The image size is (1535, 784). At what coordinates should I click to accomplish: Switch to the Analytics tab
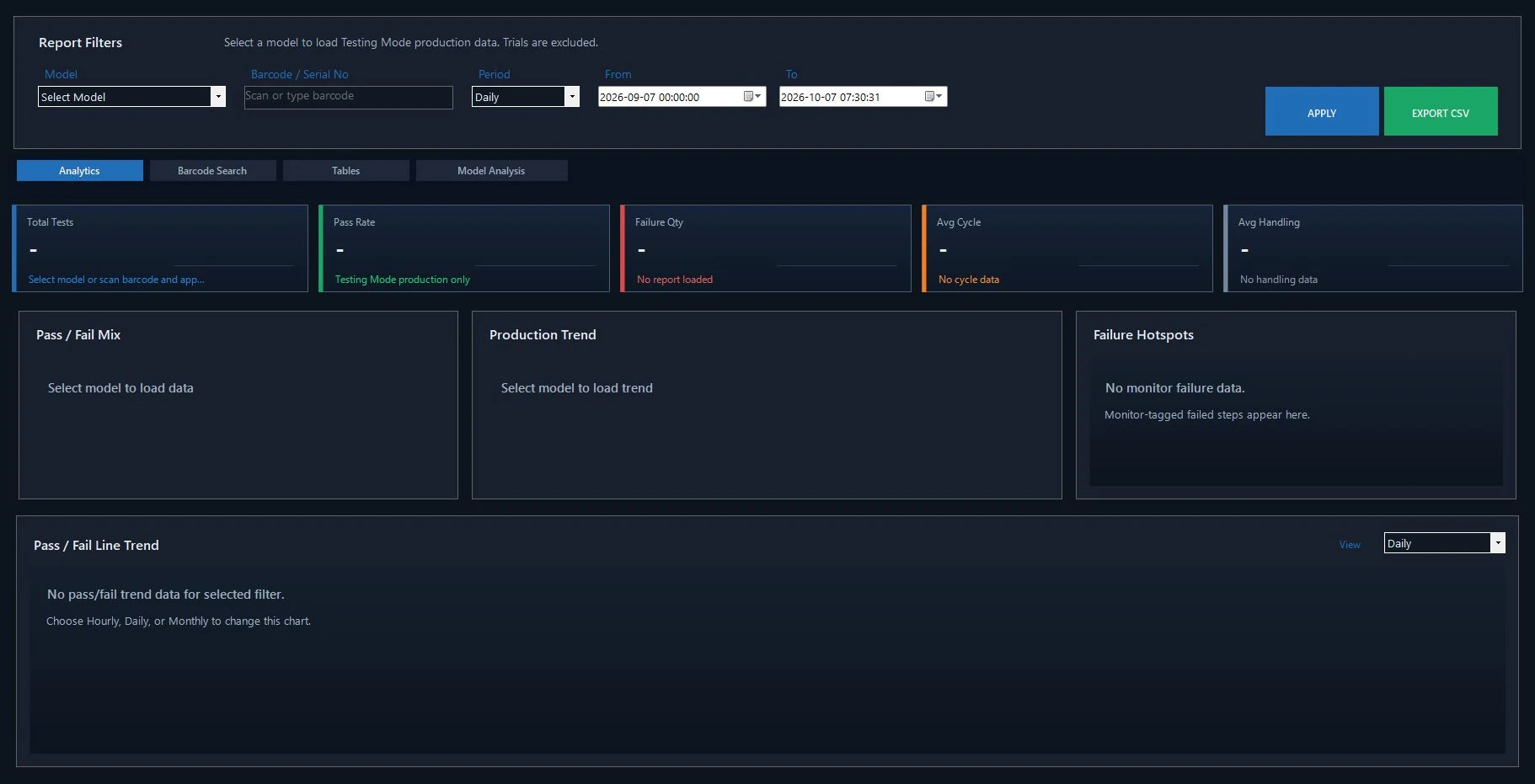click(x=80, y=171)
